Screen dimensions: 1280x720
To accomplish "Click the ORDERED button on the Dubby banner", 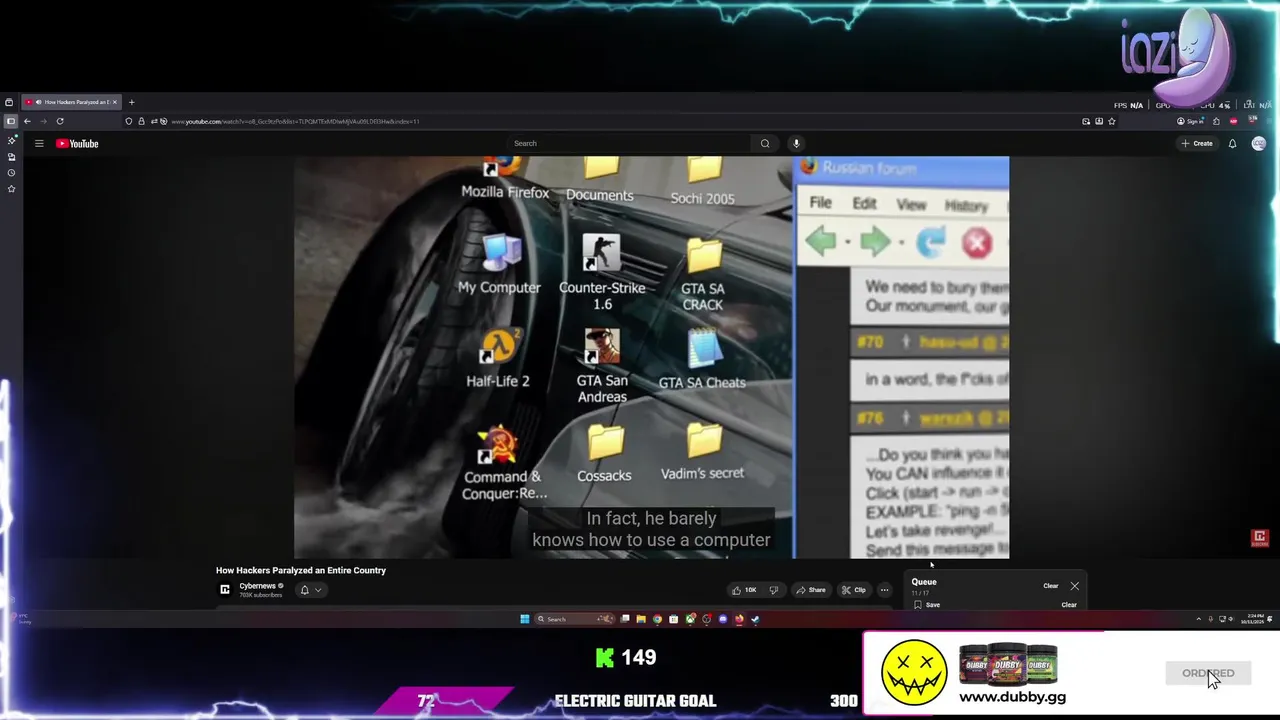I will coord(1208,673).
